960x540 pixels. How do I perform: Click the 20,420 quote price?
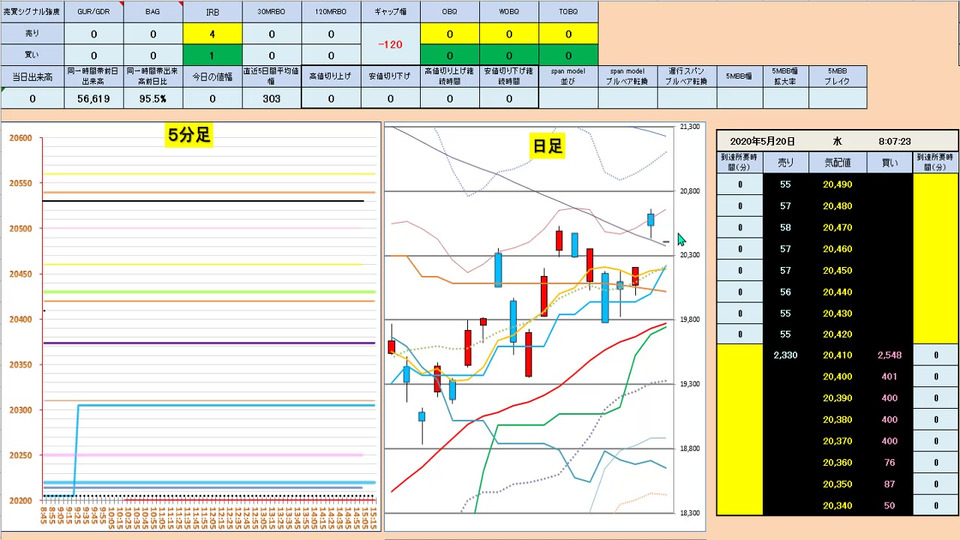[838, 334]
